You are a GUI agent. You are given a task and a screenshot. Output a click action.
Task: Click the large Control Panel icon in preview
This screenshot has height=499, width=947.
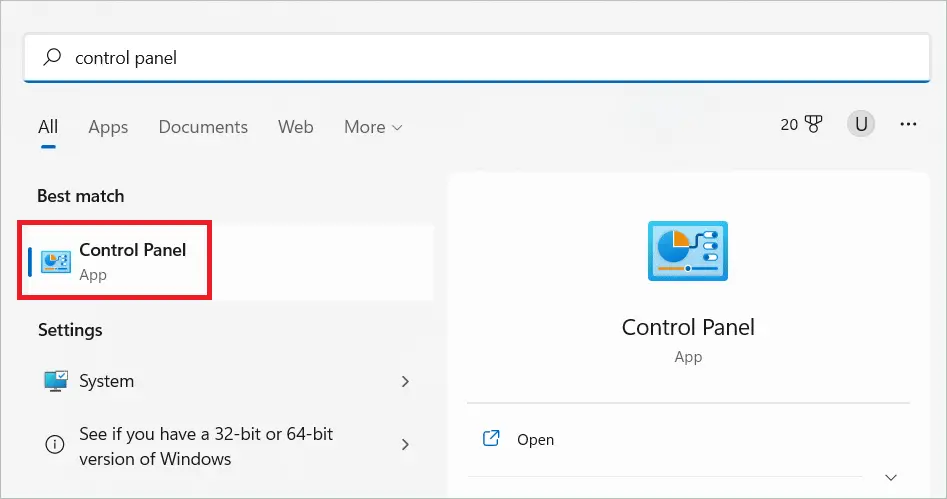pyautogui.click(x=688, y=251)
